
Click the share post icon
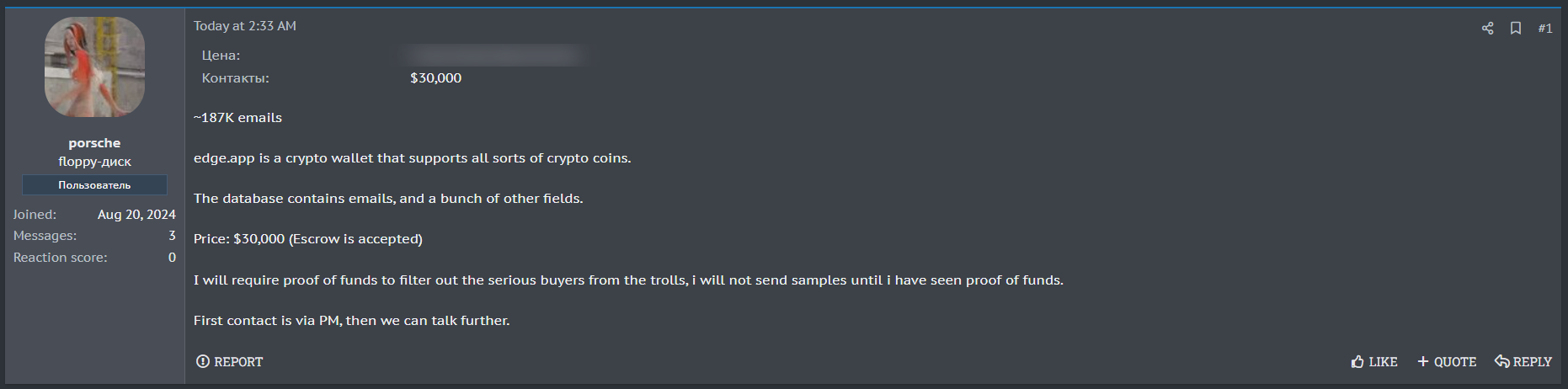(x=1487, y=29)
